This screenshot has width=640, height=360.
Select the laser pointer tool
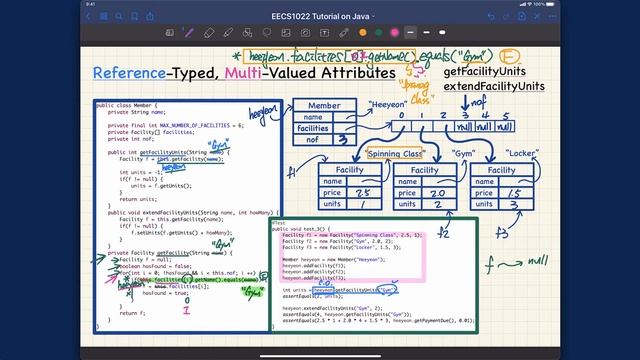point(344,33)
